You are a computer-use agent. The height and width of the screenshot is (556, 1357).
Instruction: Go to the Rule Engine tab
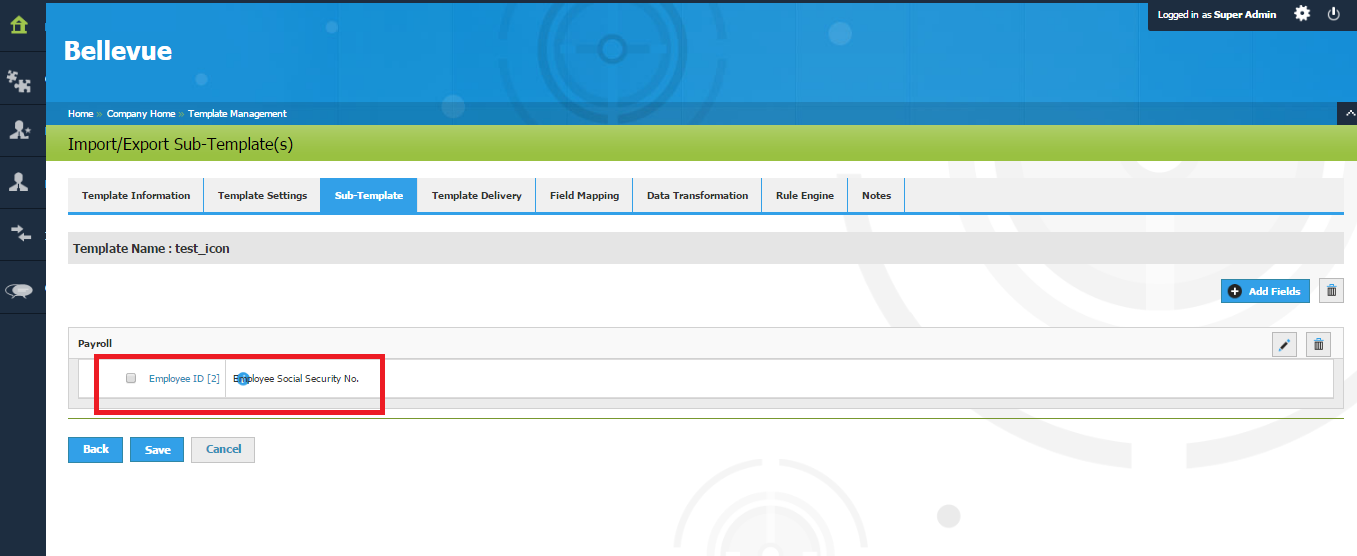coord(804,196)
